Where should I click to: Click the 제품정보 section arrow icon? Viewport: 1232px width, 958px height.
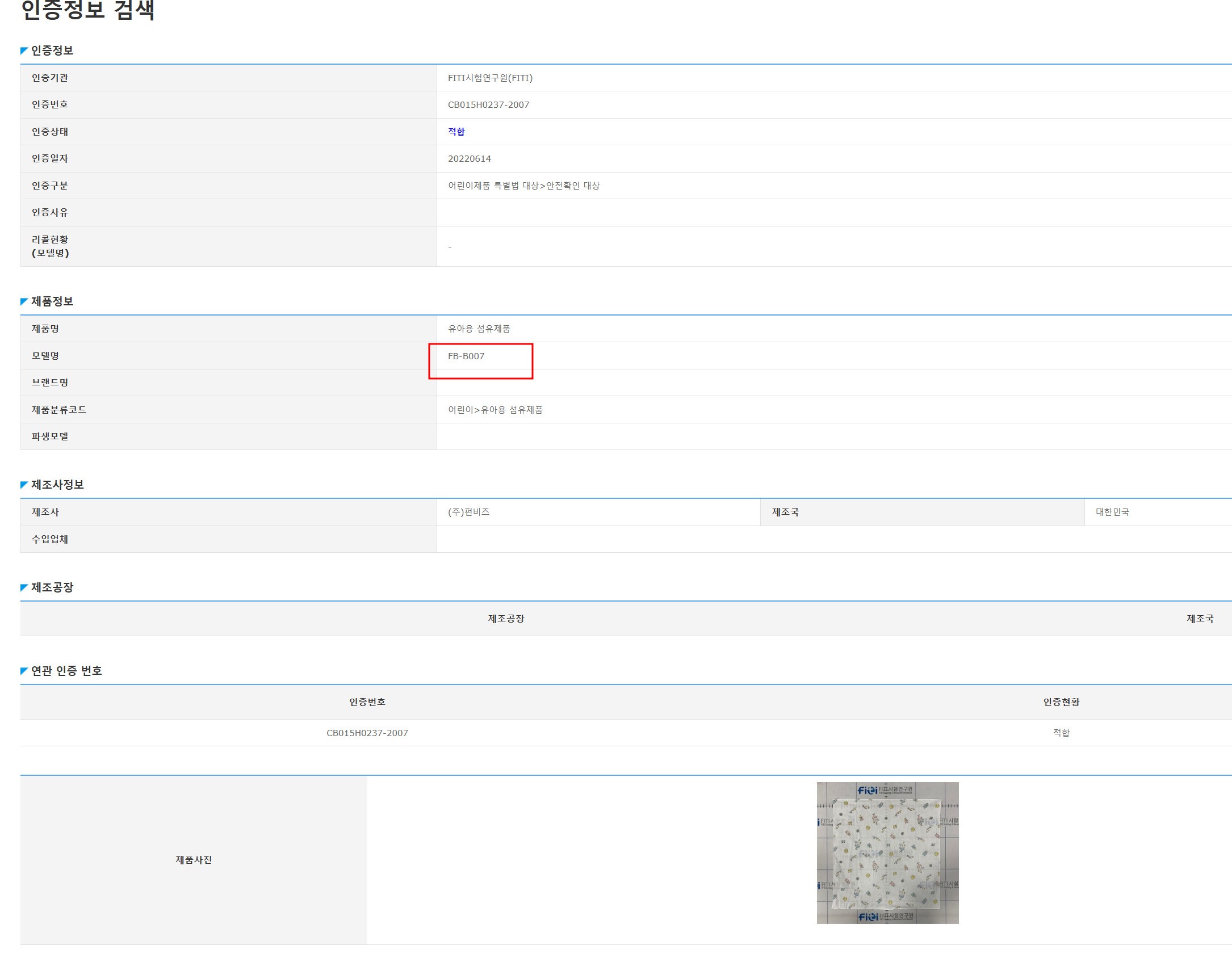pyautogui.click(x=24, y=302)
